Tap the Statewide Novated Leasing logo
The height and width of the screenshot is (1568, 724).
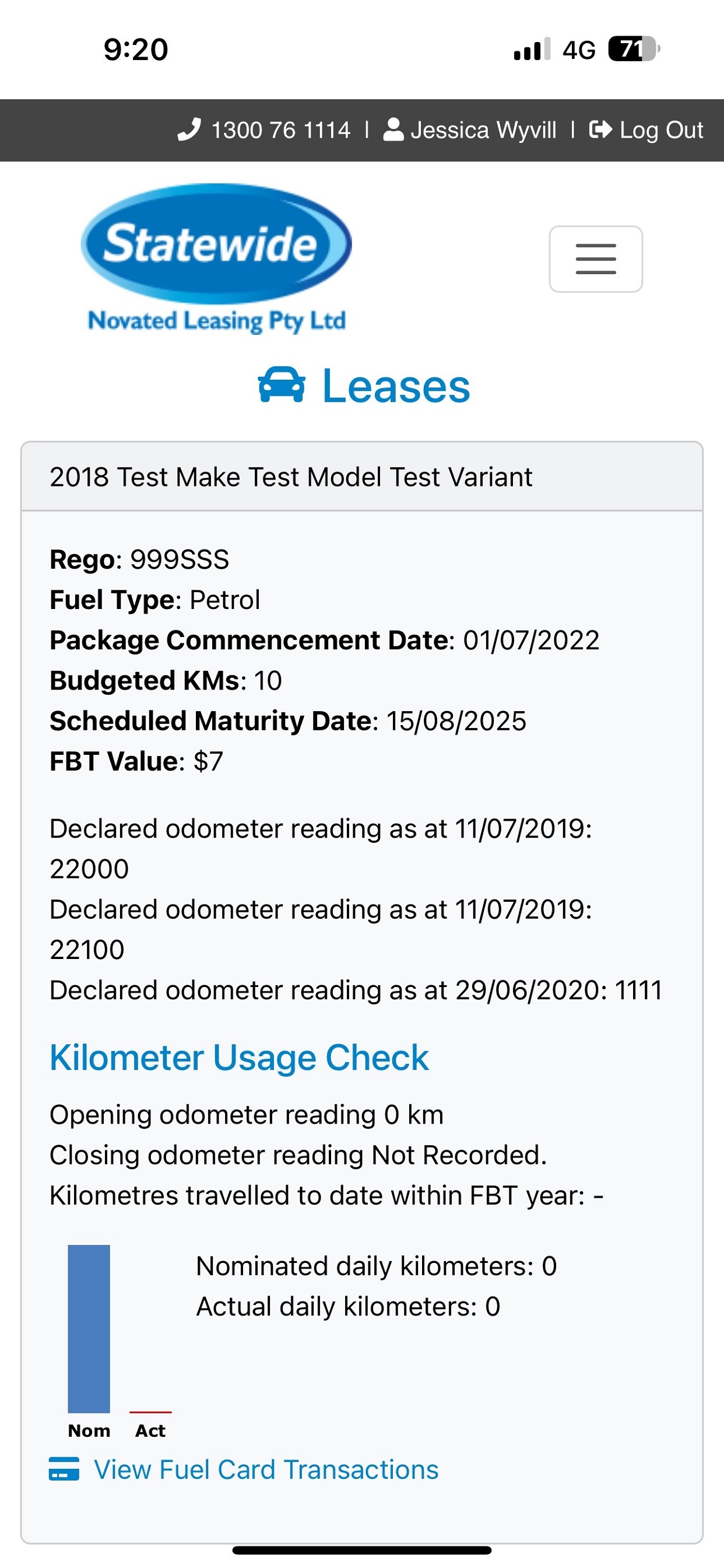point(217,258)
